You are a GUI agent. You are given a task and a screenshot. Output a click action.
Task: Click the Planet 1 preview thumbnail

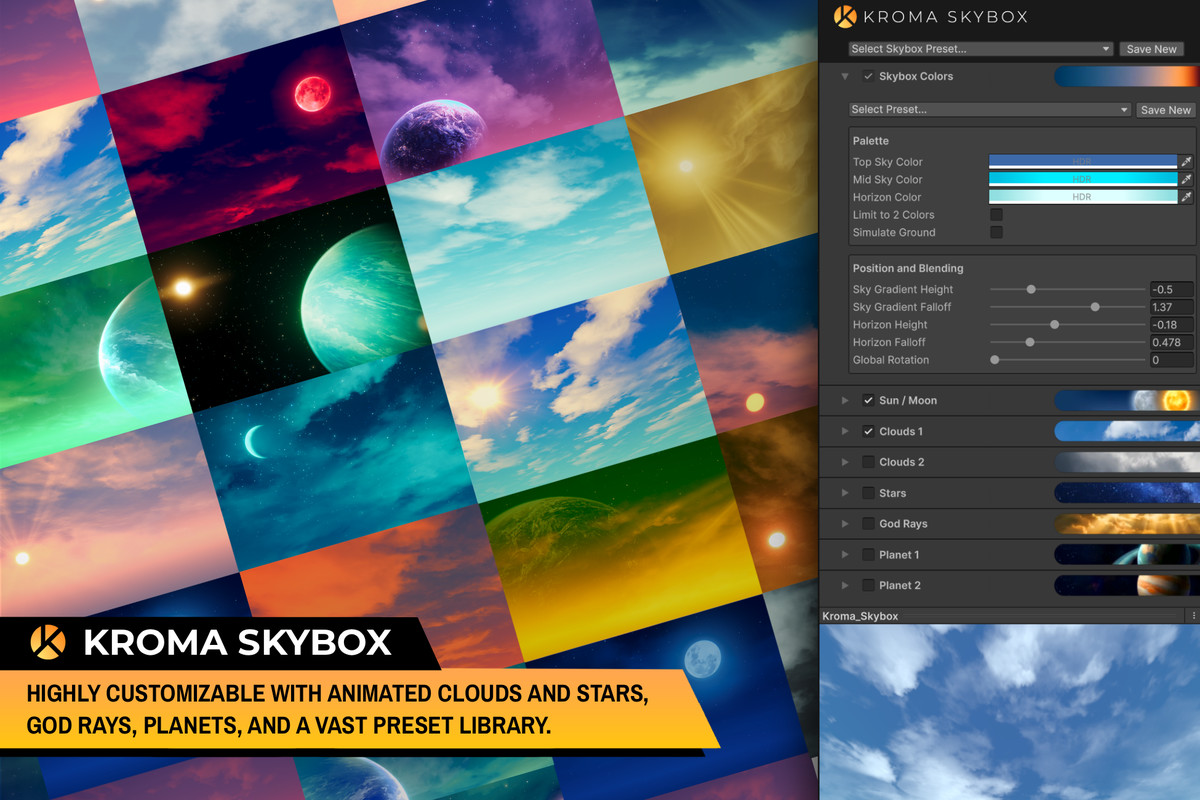point(1127,555)
